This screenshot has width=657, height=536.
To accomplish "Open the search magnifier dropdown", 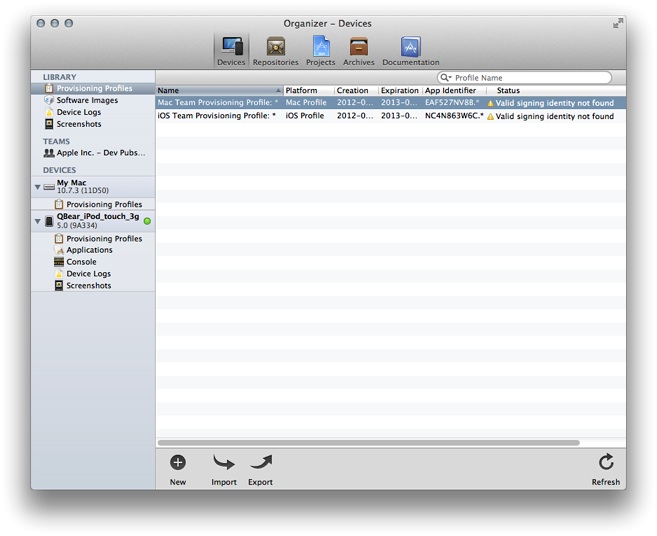I will point(446,78).
